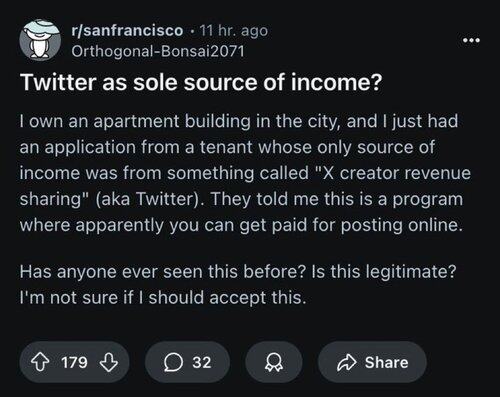Click the first paragraph of the post body
500x397 pixels.
click(245, 173)
